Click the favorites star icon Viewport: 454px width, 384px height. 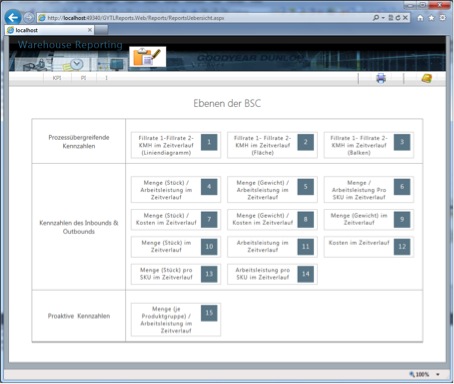(x=431, y=18)
